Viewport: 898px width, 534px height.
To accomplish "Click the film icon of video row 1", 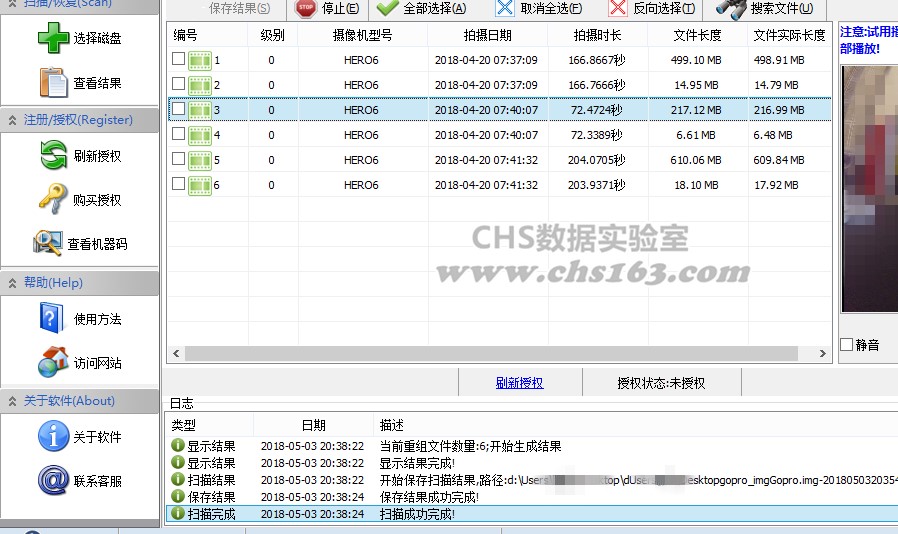I will [x=200, y=60].
